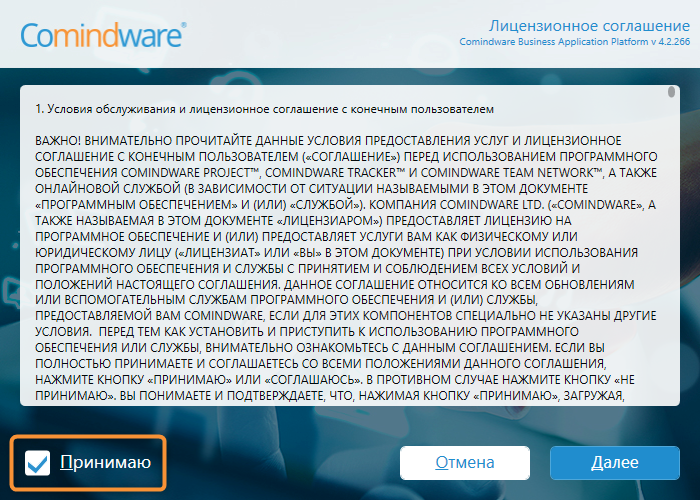This screenshot has height=500, width=700.
Task: Click the line starting ВАЖНО! ВНИМАТЕЛЬНО ПРОЧИТАЙТЕ
Action: [x=328, y=141]
